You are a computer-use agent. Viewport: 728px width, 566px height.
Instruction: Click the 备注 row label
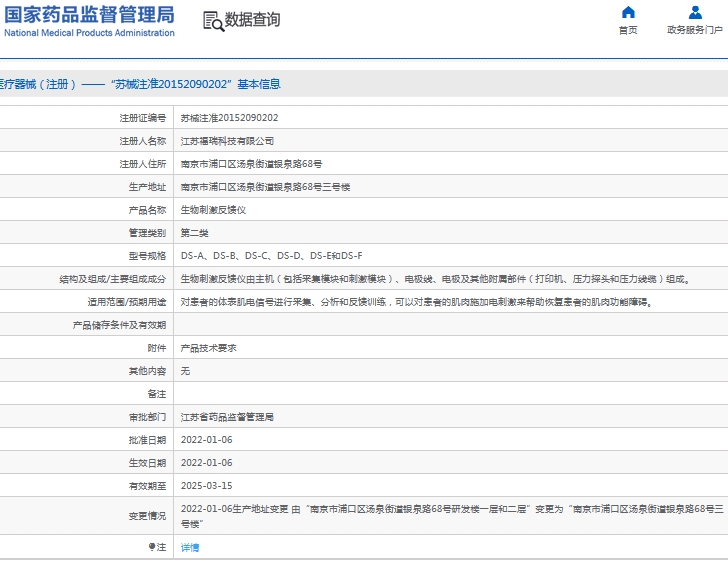point(156,394)
